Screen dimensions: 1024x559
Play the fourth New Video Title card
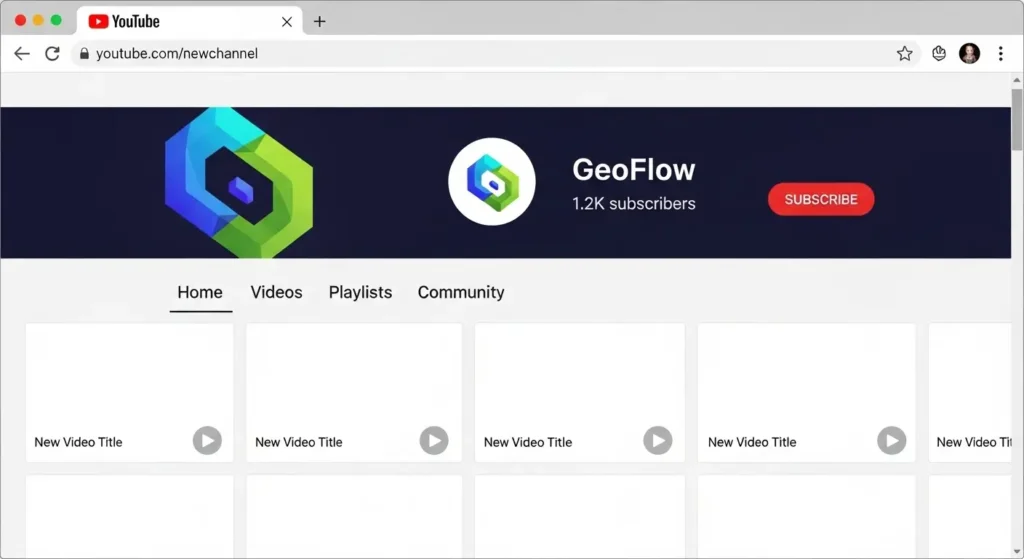click(891, 441)
